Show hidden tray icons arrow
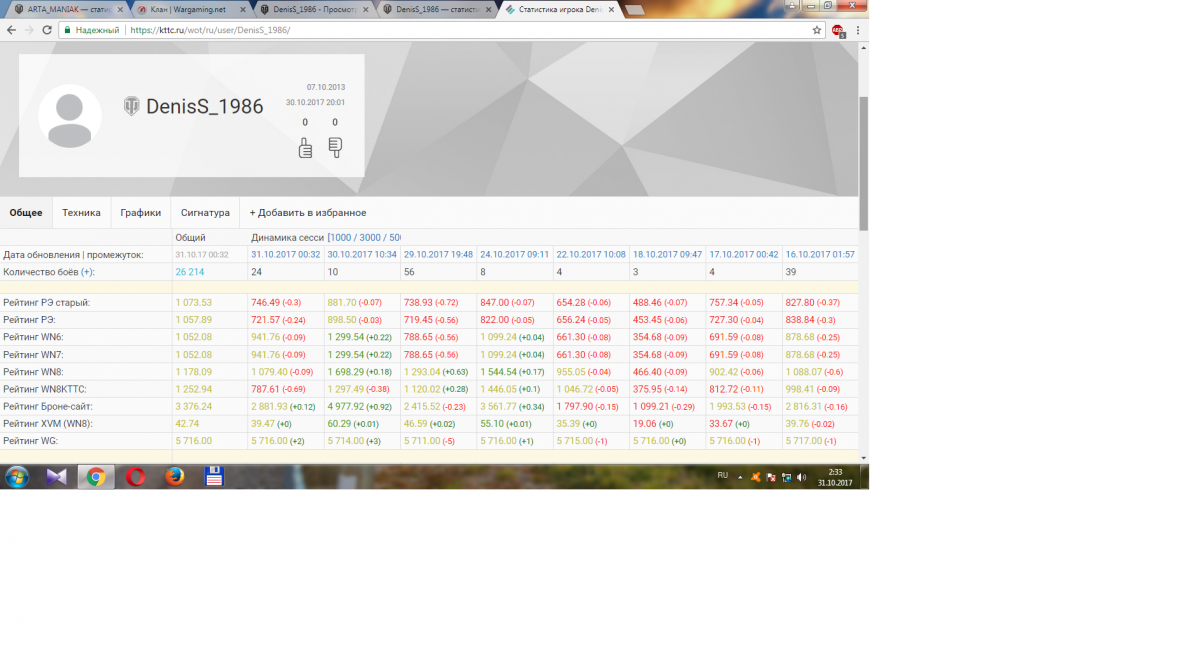This screenshot has width=1200, height=655. tap(740, 477)
